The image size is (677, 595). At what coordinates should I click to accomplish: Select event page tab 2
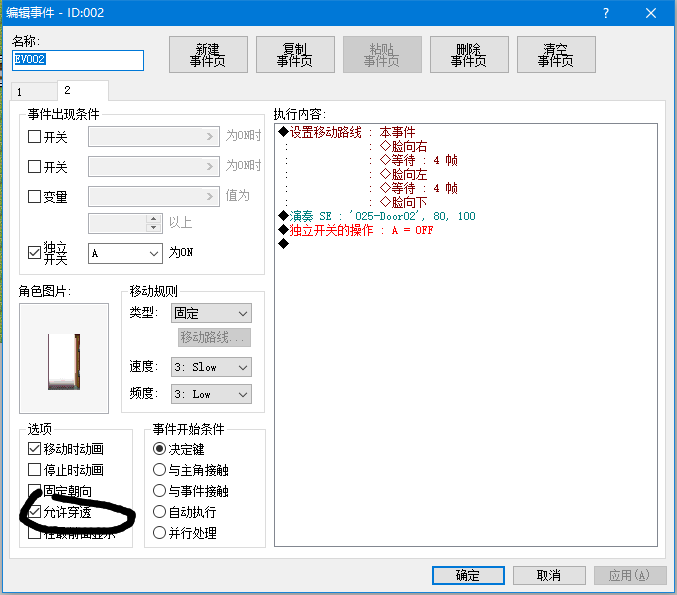coord(82,90)
